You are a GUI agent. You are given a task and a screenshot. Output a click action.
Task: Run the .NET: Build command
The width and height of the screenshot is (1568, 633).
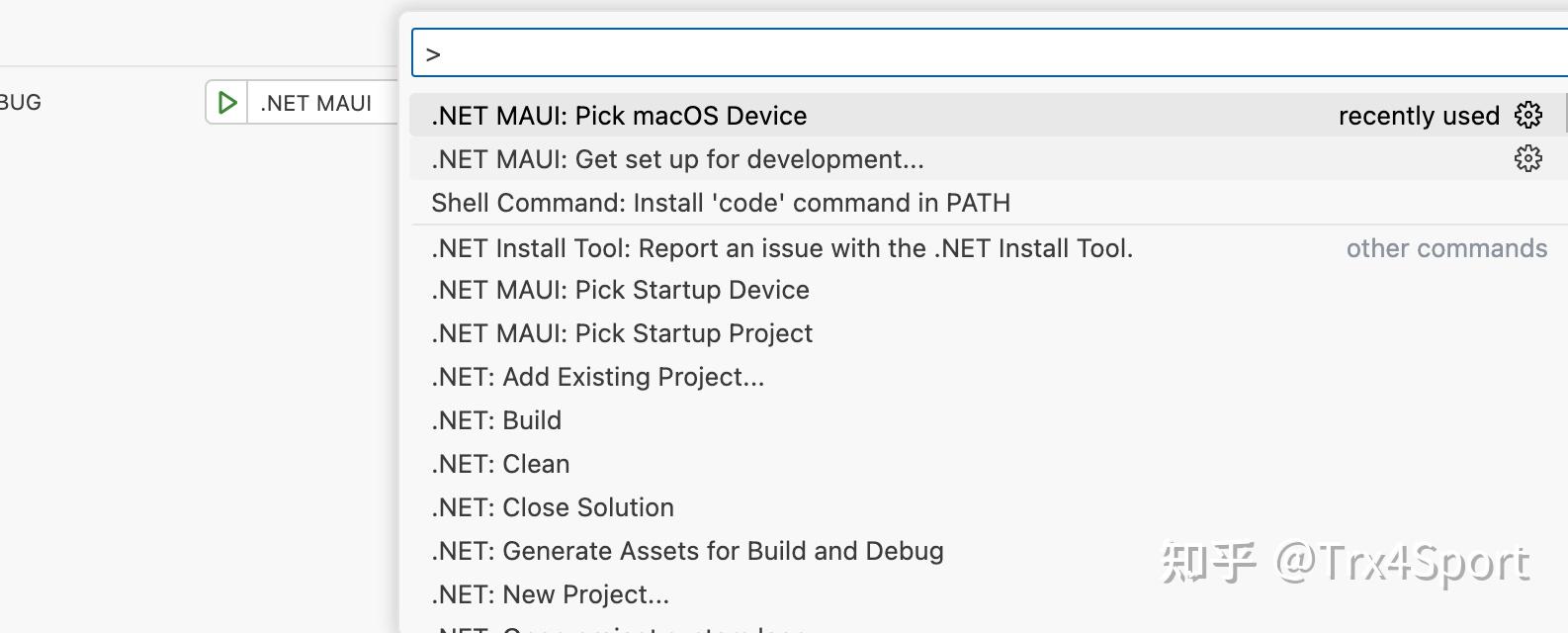tap(495, 420)
